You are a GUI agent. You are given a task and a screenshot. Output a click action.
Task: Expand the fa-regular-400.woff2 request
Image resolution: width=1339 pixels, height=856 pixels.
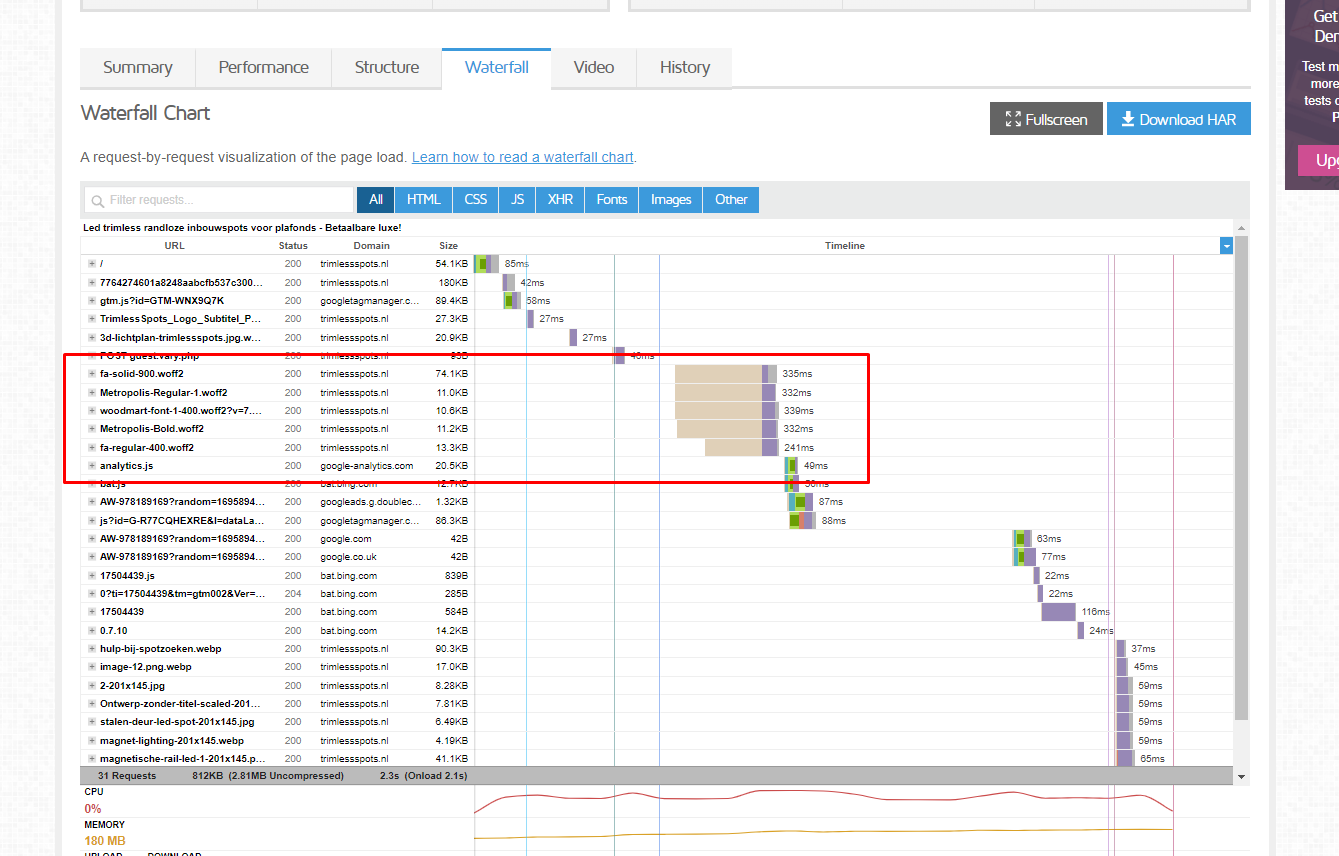coord(92,448)
